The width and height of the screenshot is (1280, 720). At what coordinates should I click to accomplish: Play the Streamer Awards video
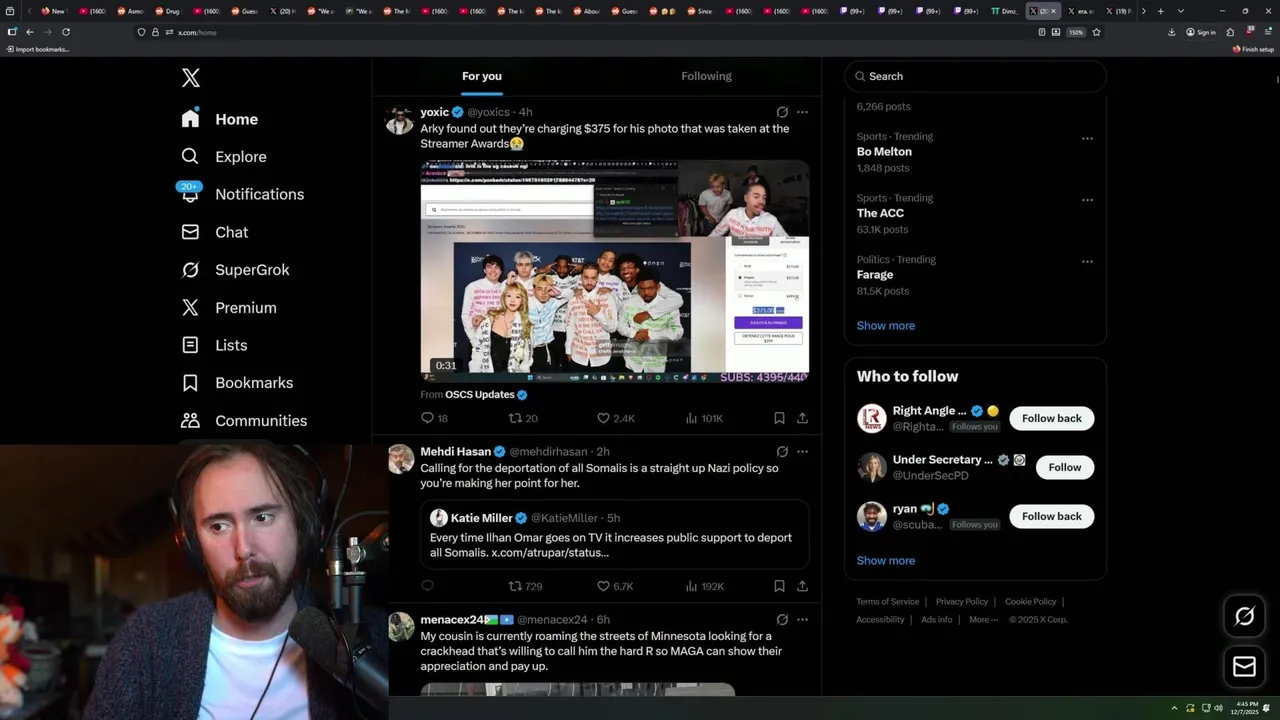pyautogui.click(x=614, y=270)
